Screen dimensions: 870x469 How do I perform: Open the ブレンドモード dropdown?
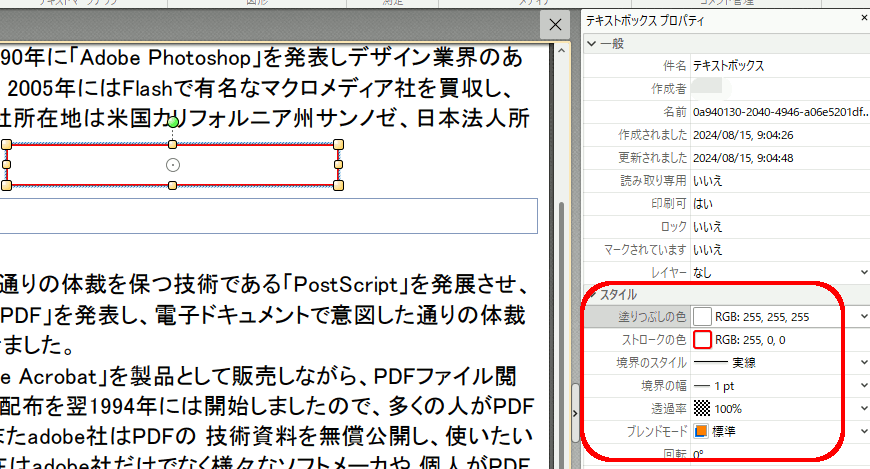[x=864, y=431]
